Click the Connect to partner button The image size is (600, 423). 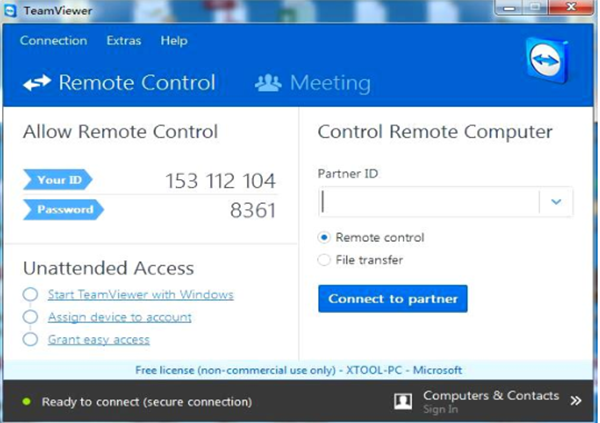point(393,299)
